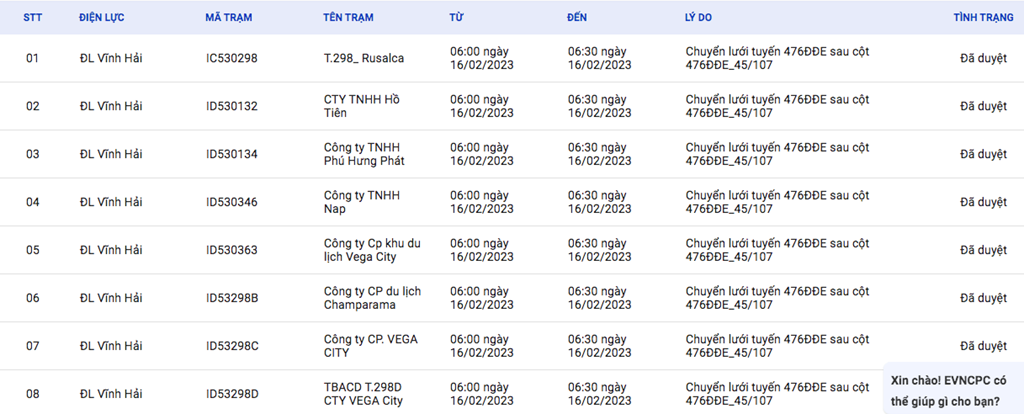Click station name T.298_ Rusalca
This screenshot has height=414, width=1024.
pos(364,58)
